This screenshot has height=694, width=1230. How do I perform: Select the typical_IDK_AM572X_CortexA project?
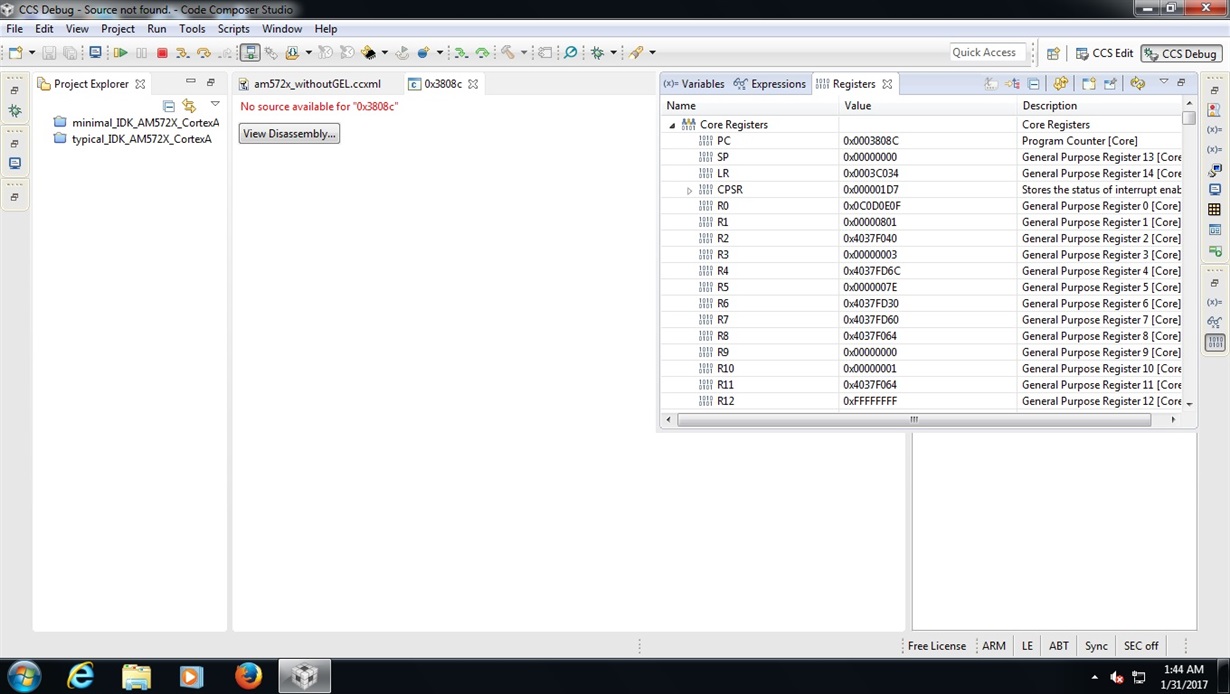[132, 139]
